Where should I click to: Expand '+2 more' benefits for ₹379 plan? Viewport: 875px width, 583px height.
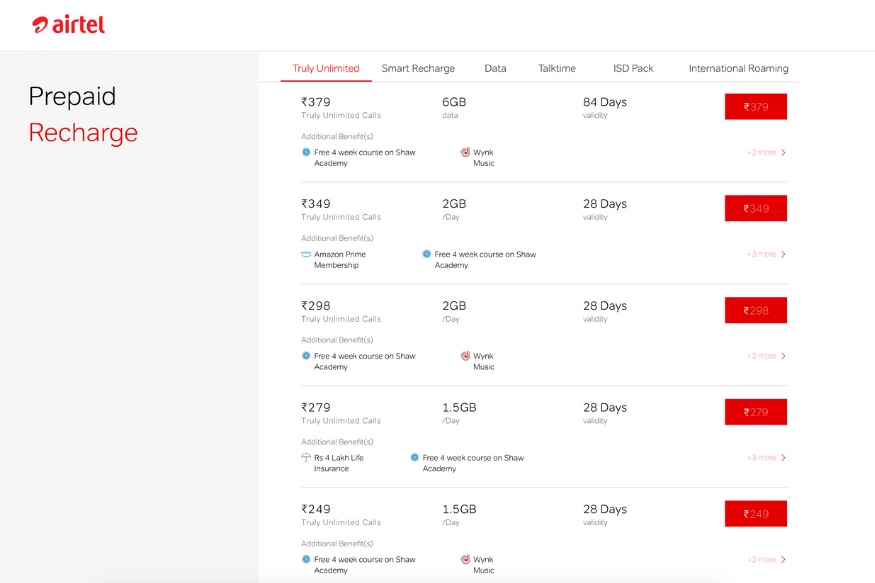click(766, 153)
